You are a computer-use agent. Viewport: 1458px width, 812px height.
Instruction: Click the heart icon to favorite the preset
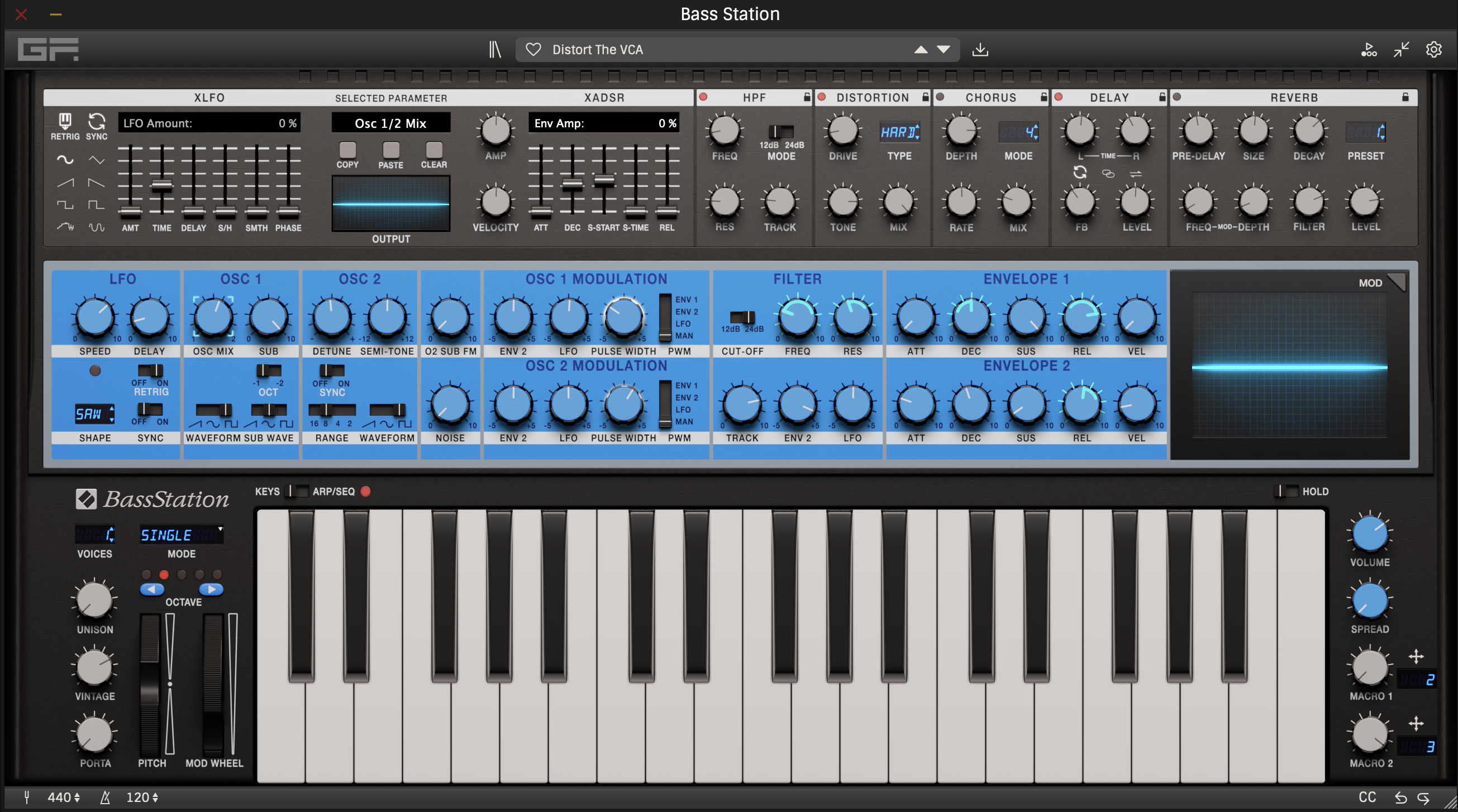(532, 49)
